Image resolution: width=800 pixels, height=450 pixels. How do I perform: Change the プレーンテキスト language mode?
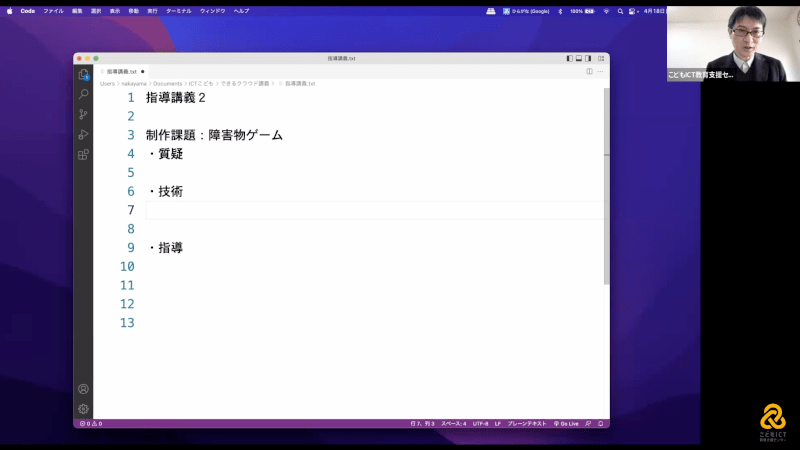tap(527, 423)
